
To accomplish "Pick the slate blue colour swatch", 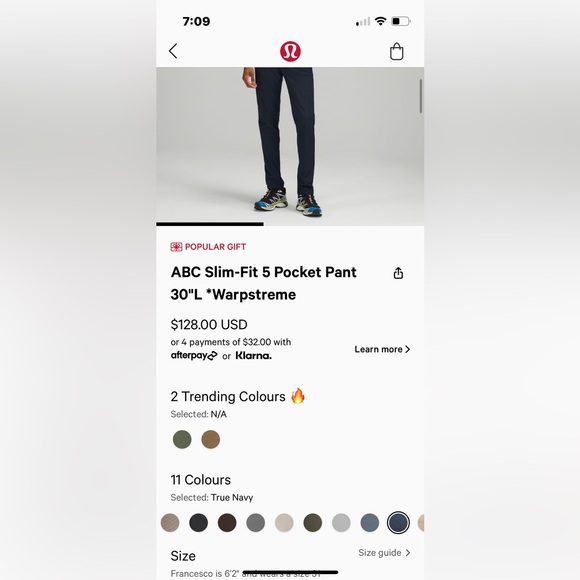I will click(370, 523).
